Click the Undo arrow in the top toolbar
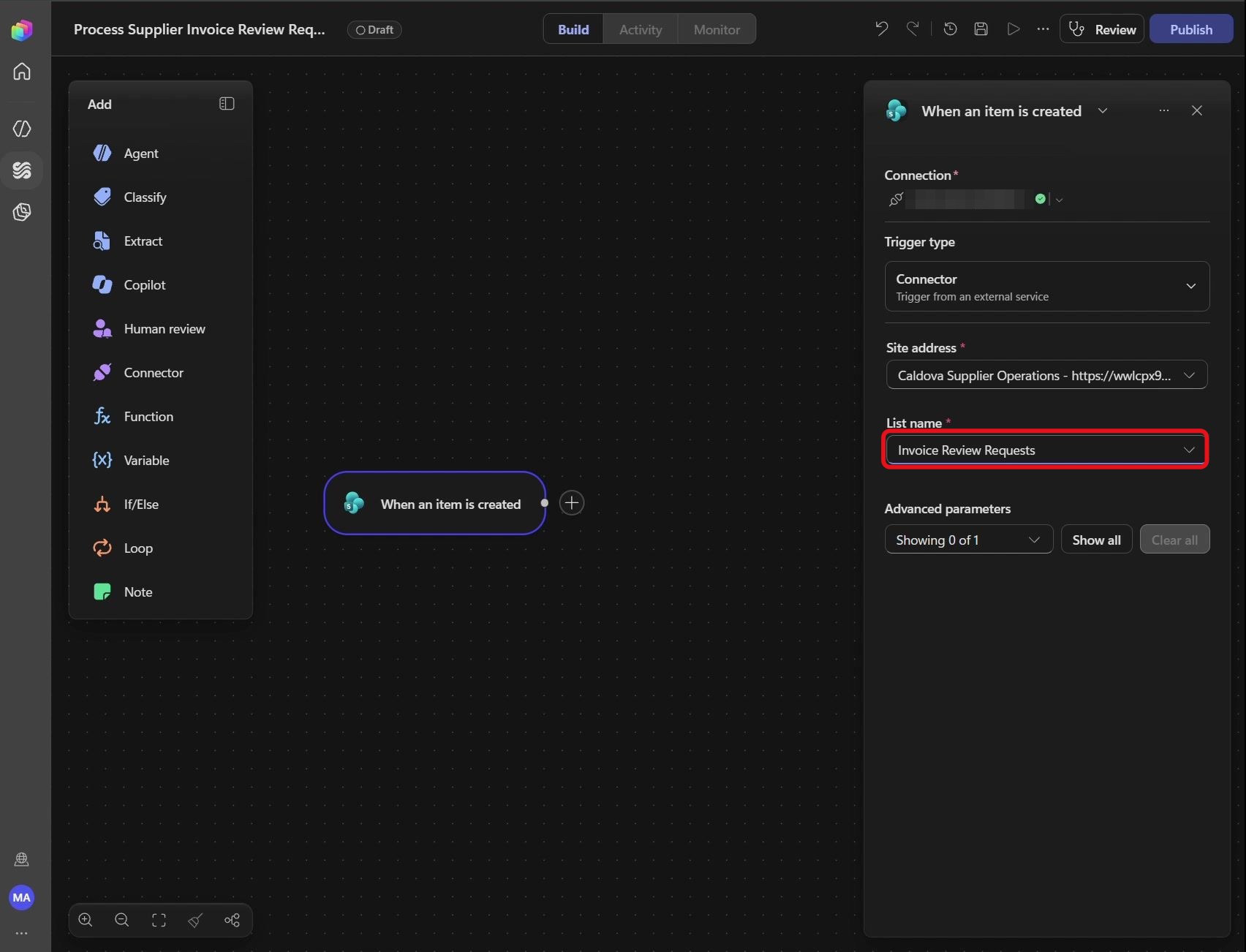The width and height of the screenshot is (1246, 952). pos(882,29)
